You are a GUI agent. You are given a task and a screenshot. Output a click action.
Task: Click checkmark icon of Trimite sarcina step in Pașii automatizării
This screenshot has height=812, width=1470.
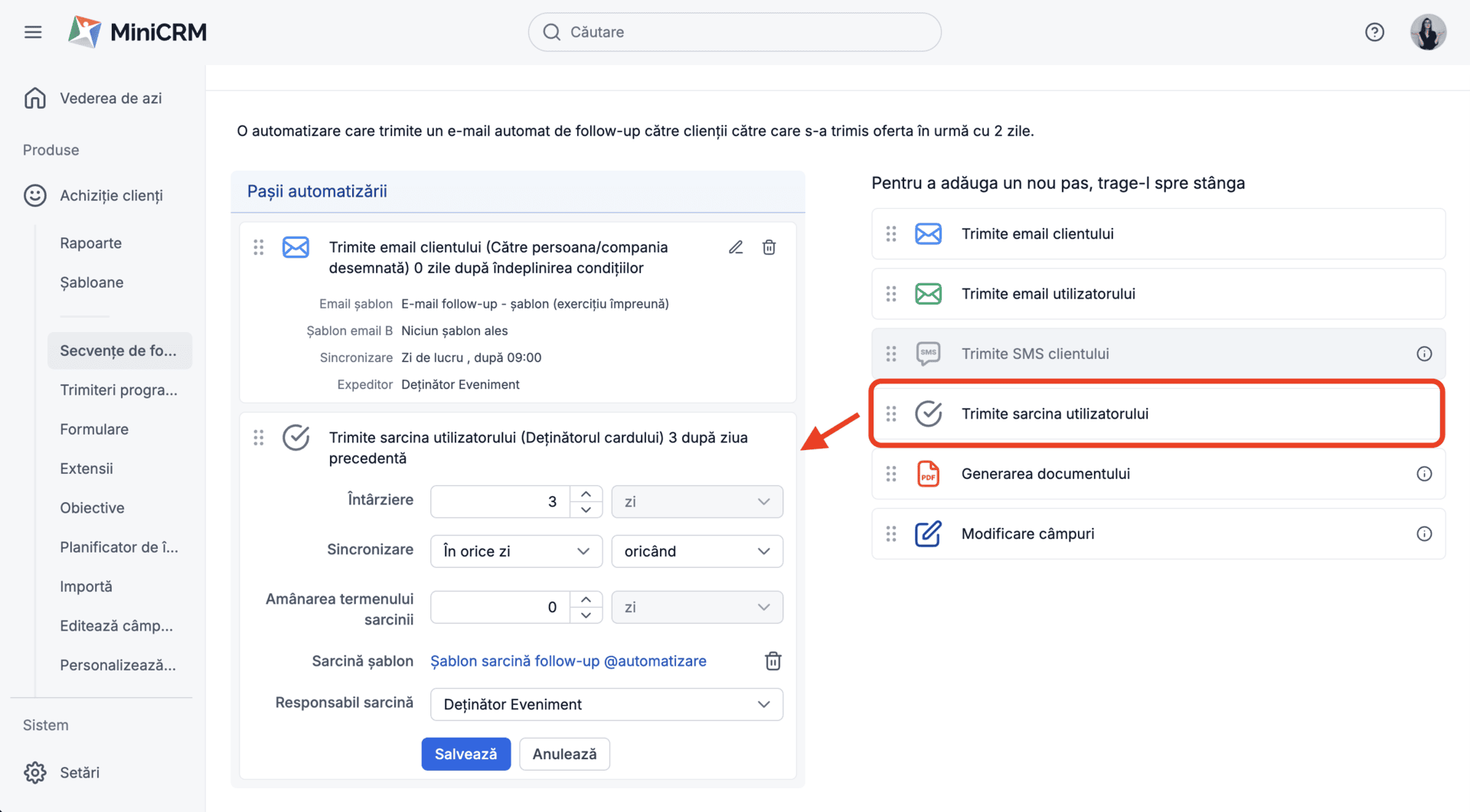coord(296,438)
